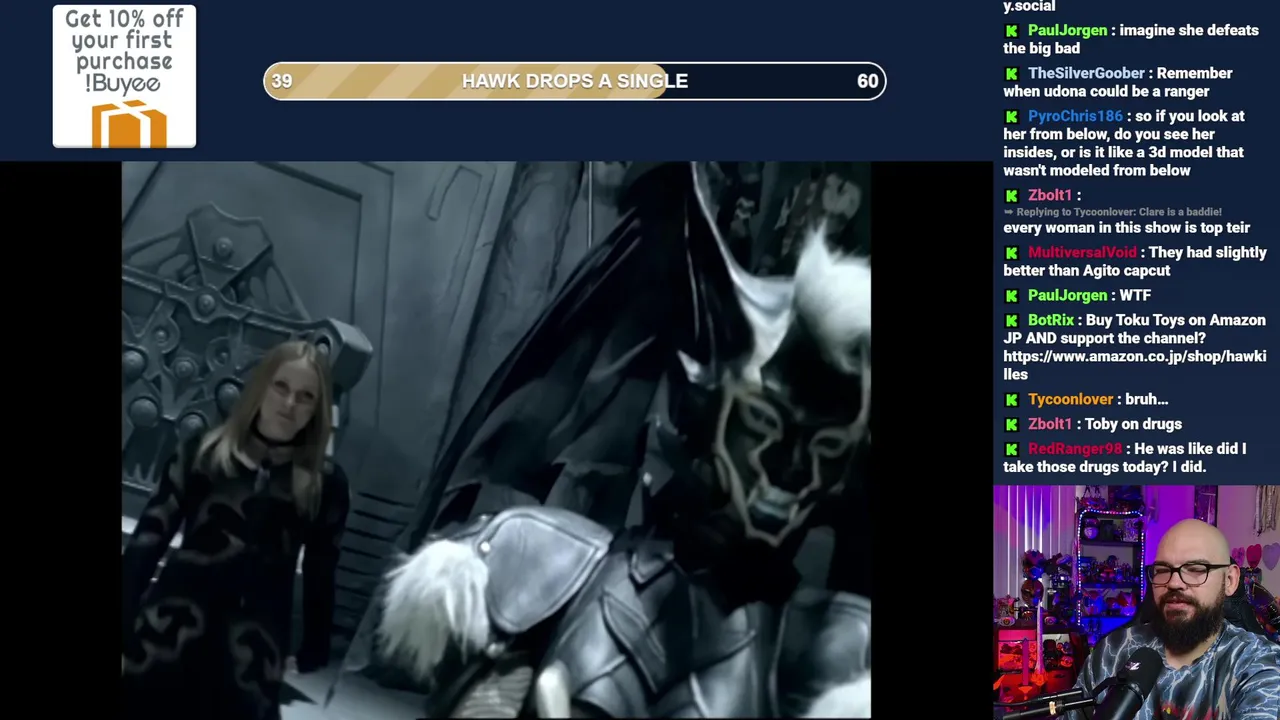Click the Kick badge next to MultiversalVoid
Viewport: 1280px width, 720px height.
(x=1012, y=253)
